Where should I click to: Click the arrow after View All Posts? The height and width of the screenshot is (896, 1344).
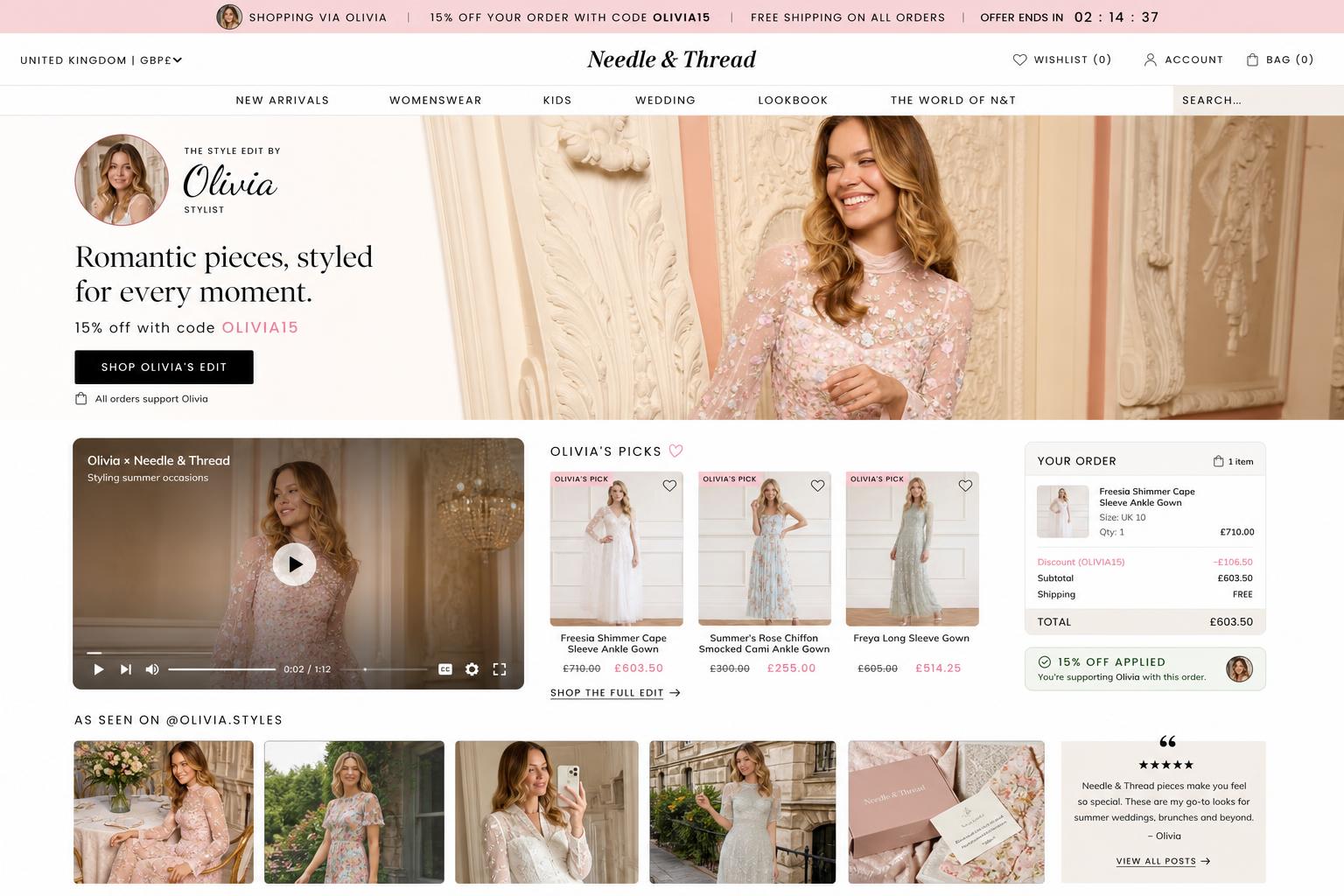point(1206,861)
